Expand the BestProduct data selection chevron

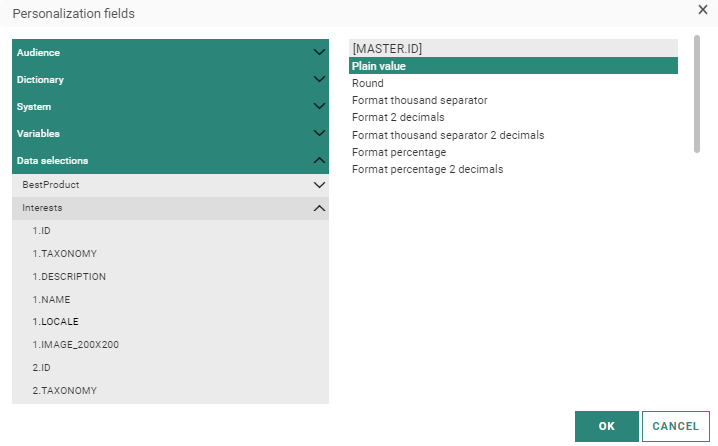click(x=319, y=185)
